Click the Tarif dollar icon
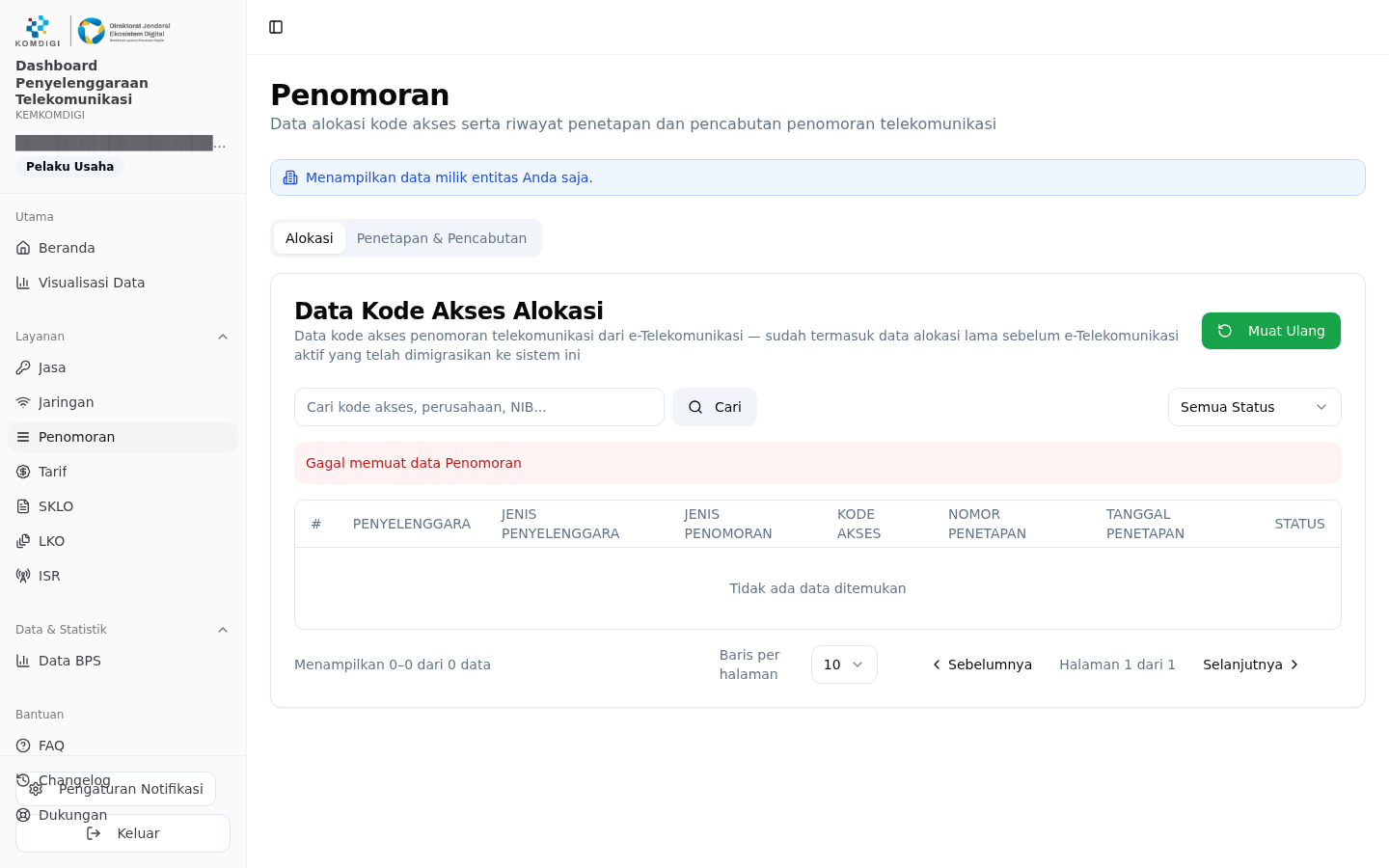 (23, 472)
